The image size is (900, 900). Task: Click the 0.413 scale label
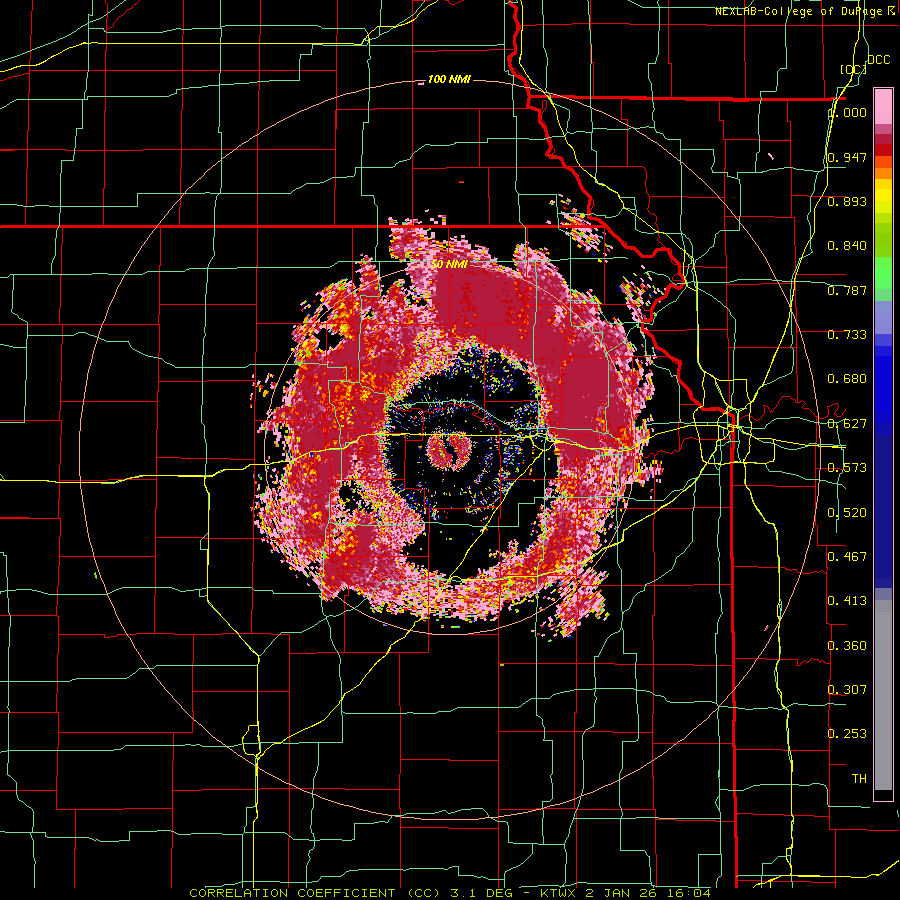tap(847, 601)
